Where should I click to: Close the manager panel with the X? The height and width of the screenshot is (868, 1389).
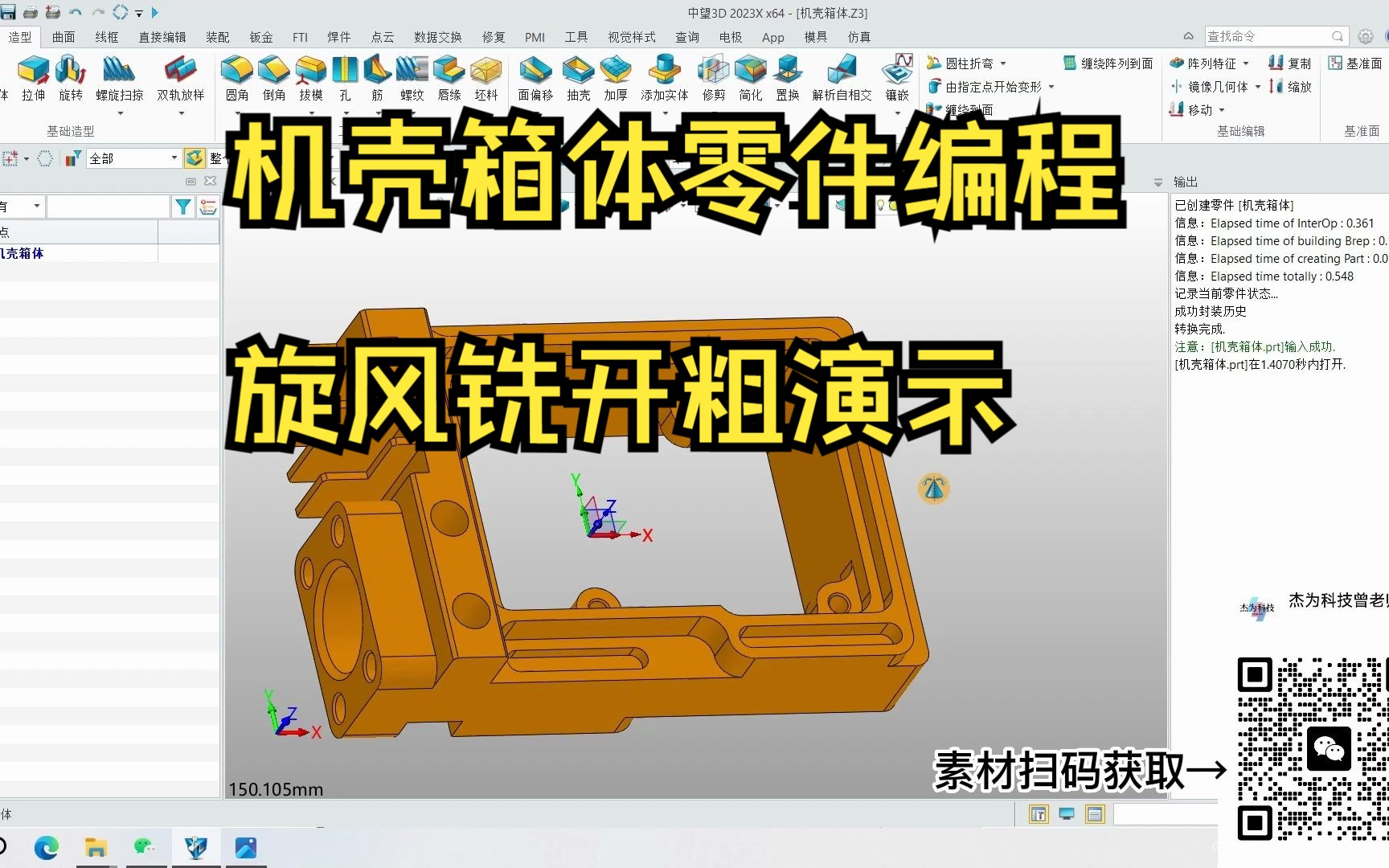(211, 182)
